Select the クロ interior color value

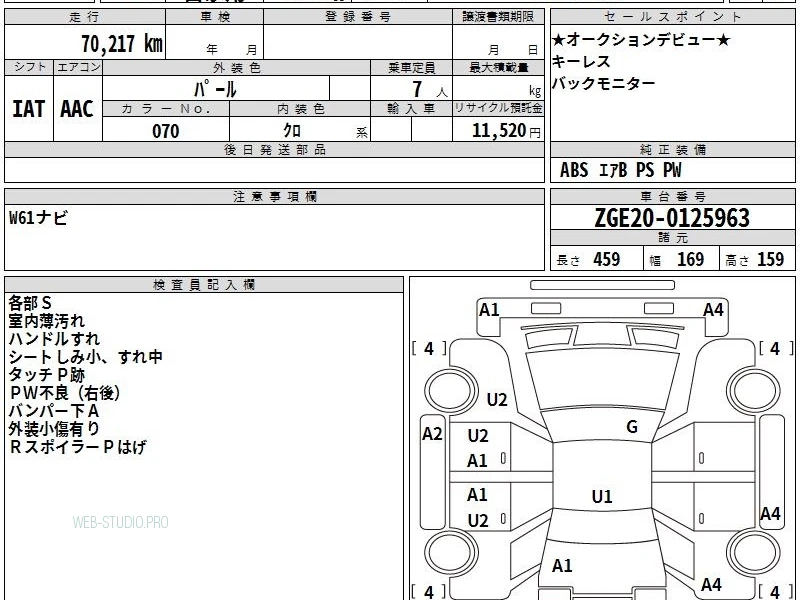pos(292,130)
